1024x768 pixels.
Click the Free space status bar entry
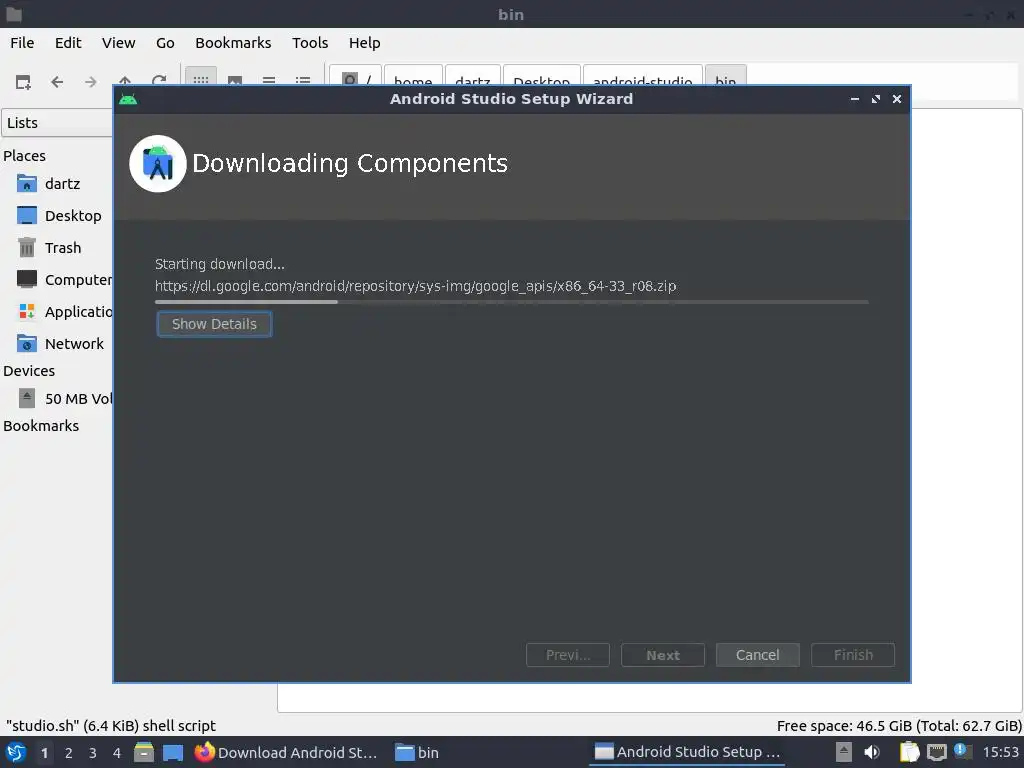click(x=899, y=726)
